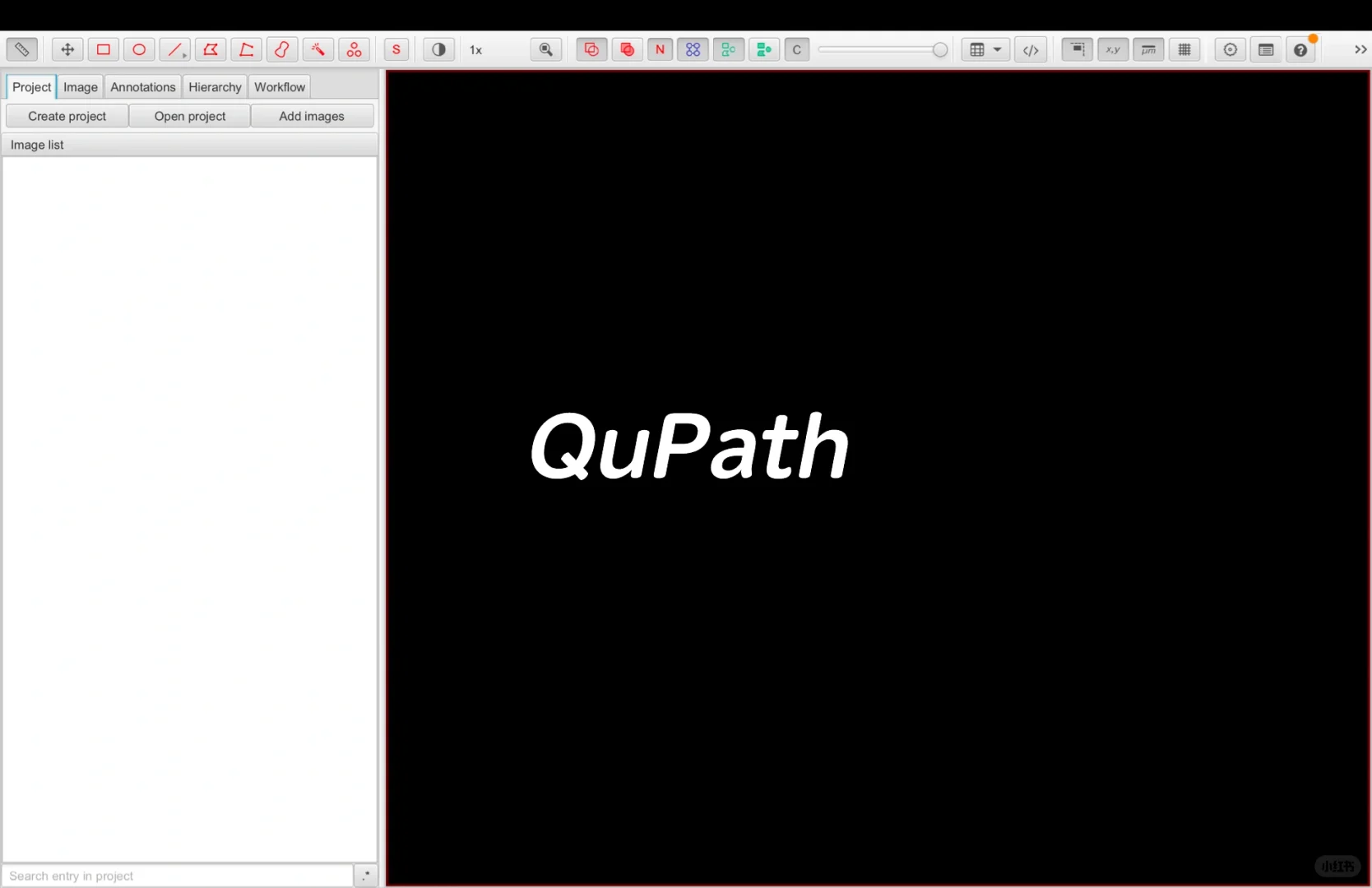Collapse the Image list pane header

190,145
